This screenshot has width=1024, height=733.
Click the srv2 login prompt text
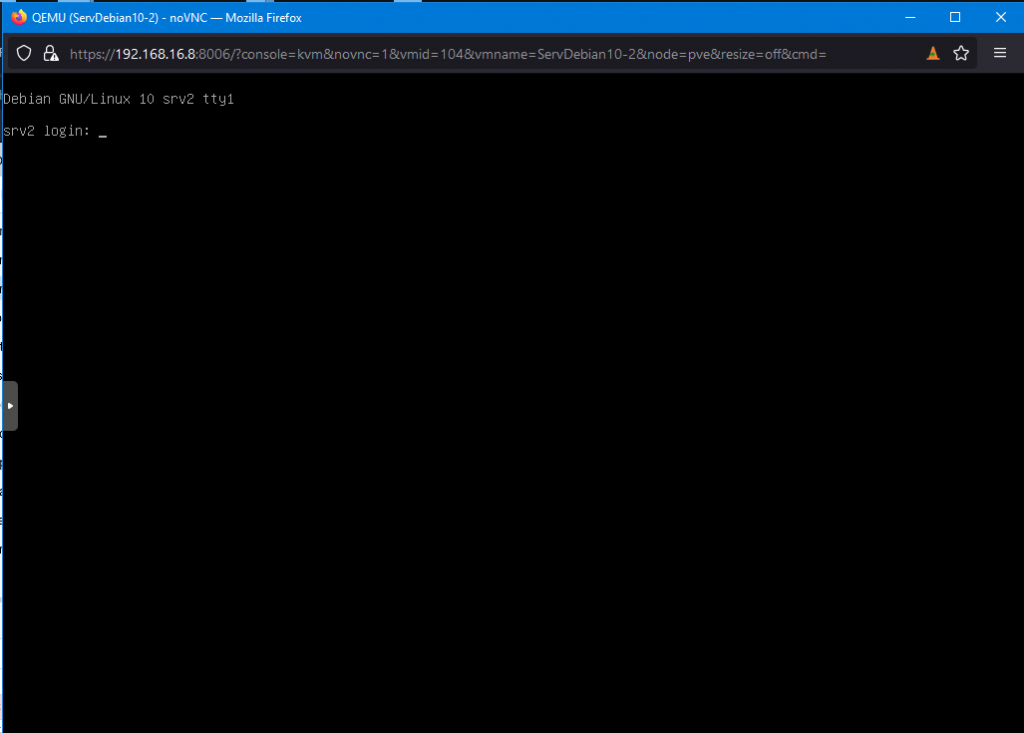(47, 131)
